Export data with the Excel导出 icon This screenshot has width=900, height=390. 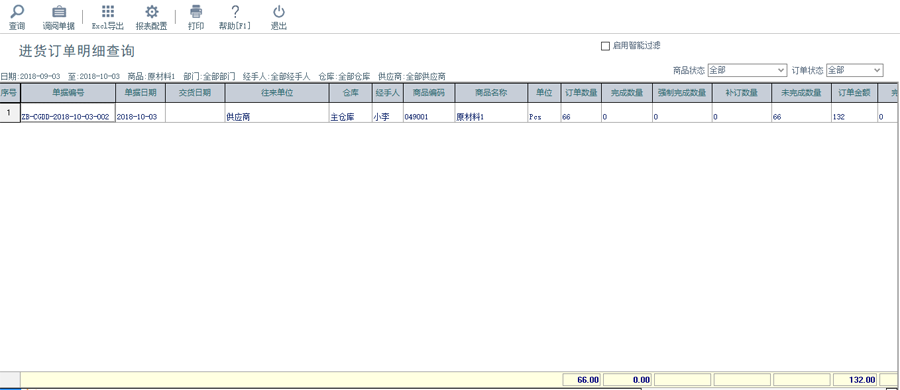point(107,11)
